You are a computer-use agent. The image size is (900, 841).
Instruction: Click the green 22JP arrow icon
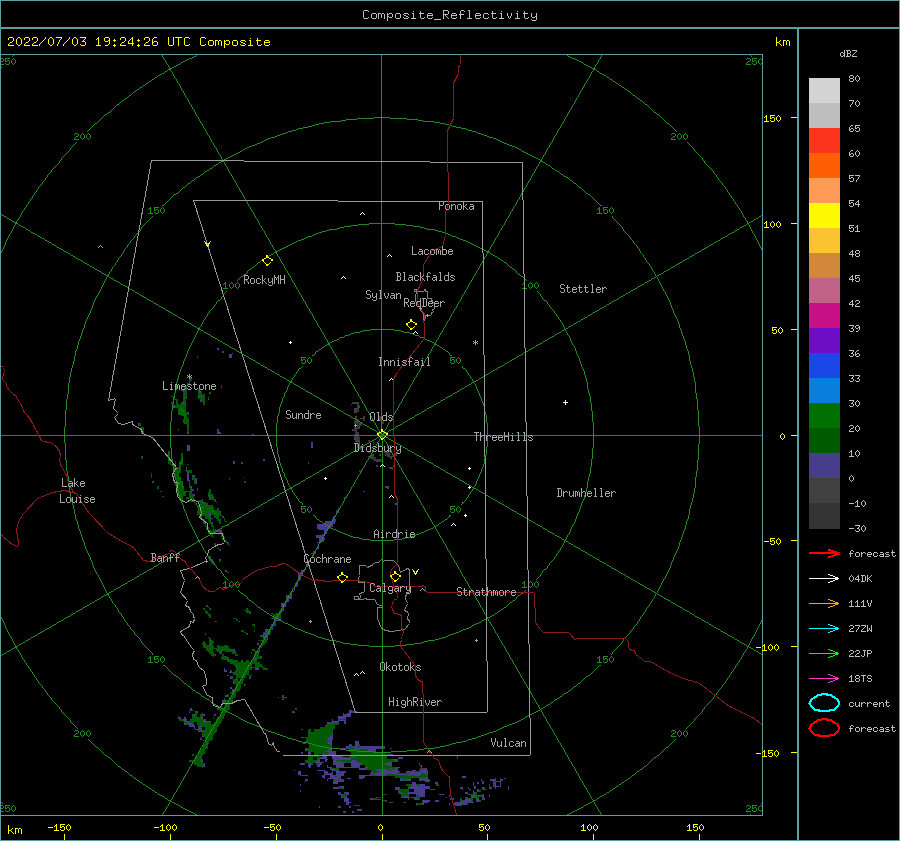824,653
